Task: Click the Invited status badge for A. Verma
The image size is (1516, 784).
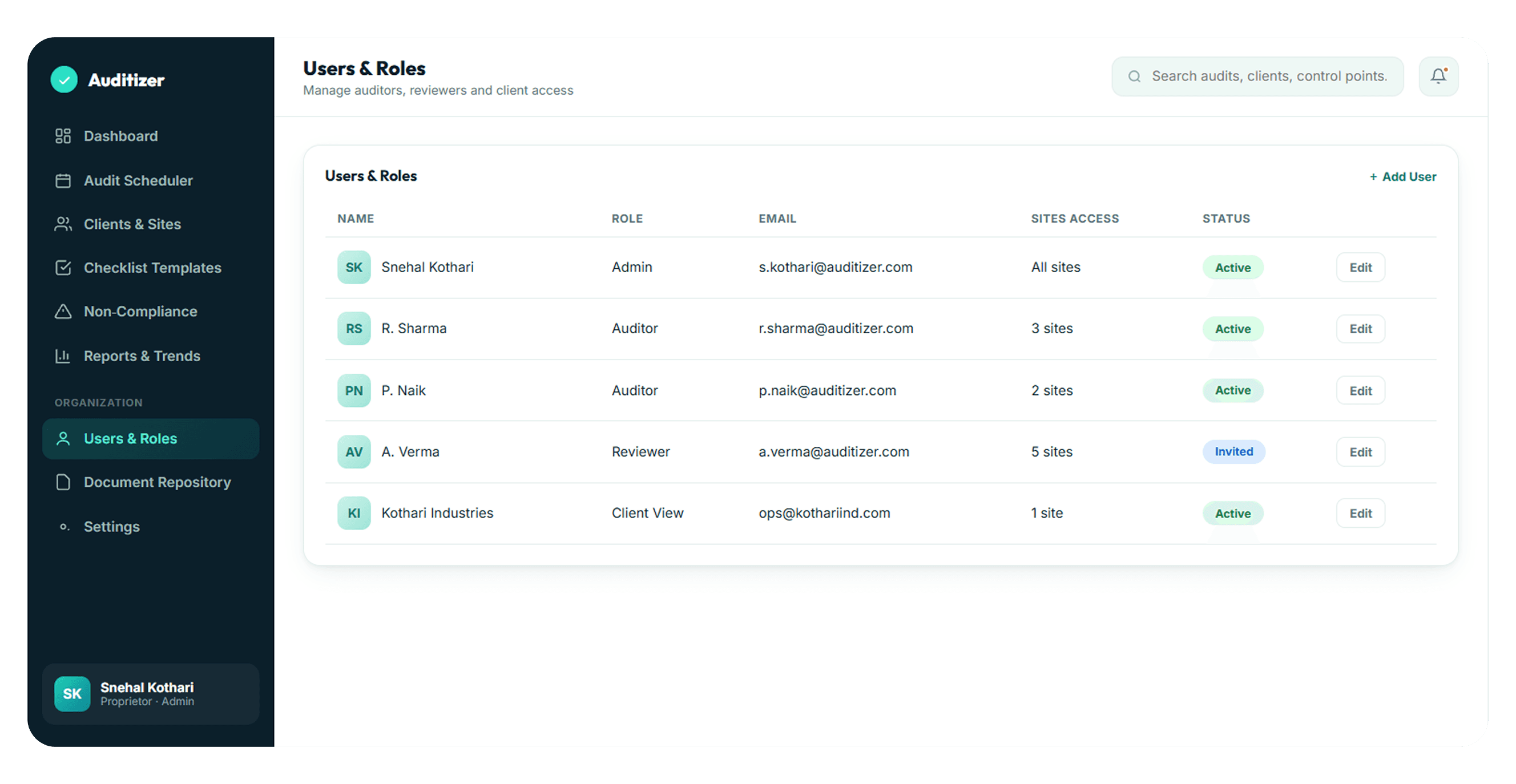Action: tap(1233, 452)
